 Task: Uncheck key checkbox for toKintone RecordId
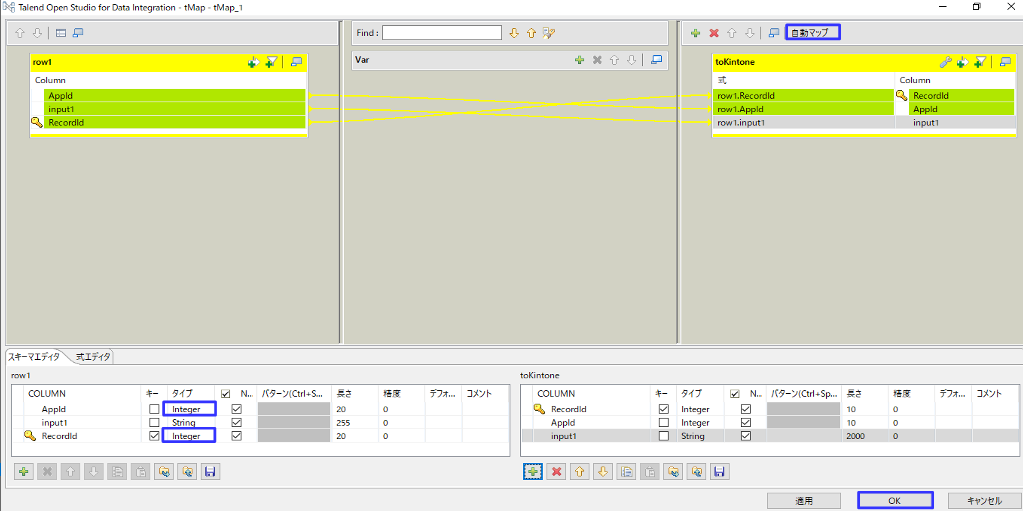(x=664, y=409)
